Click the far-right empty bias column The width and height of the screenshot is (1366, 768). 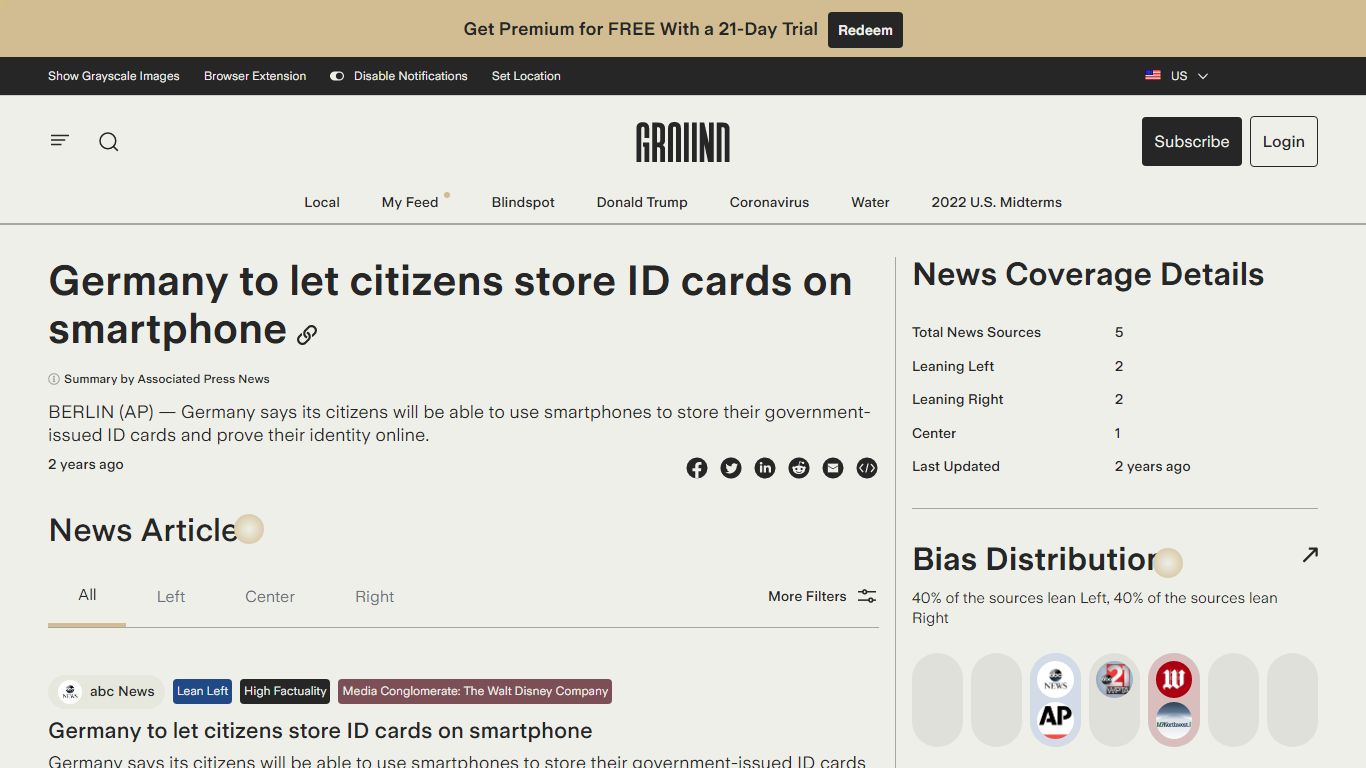click(x=1292, y=700)
